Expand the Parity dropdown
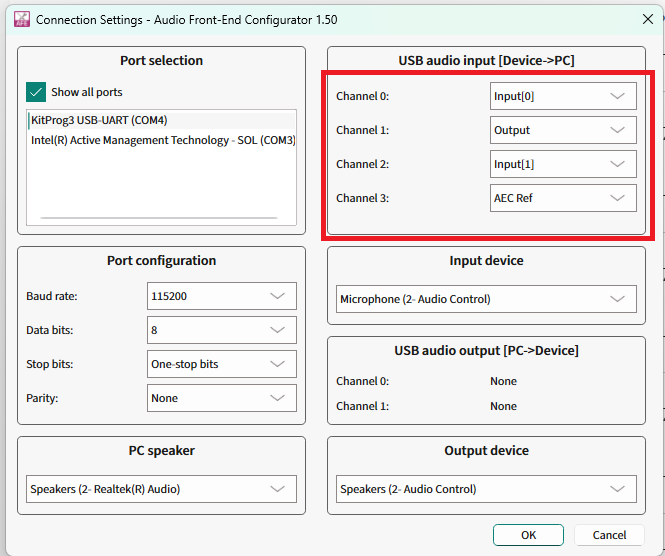This screenshot has width=665, height=556. pyautogui.click(x=221, y=398)
